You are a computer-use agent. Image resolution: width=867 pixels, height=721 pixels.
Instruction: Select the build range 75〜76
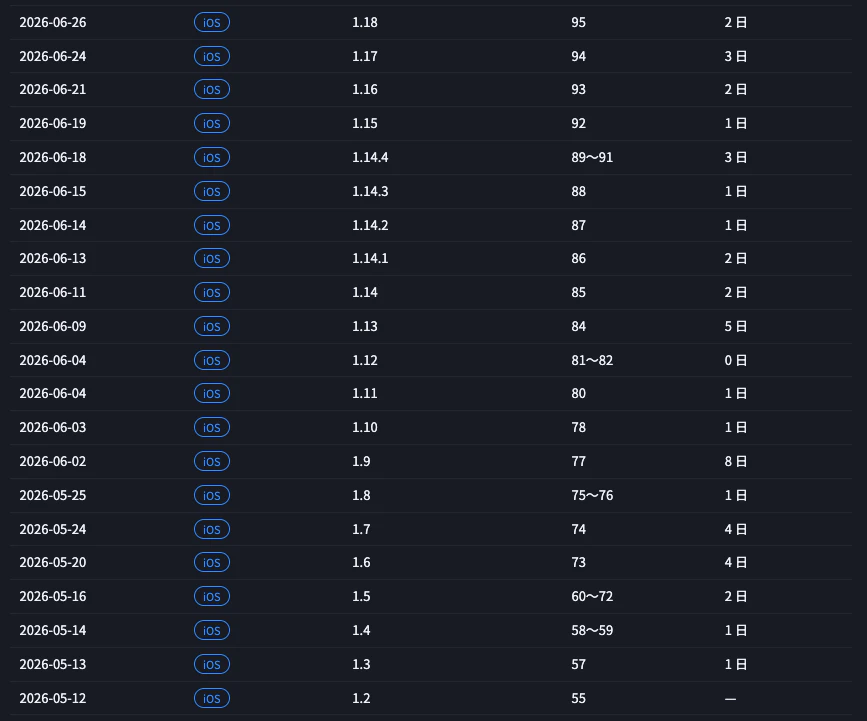tap(592, 495)
